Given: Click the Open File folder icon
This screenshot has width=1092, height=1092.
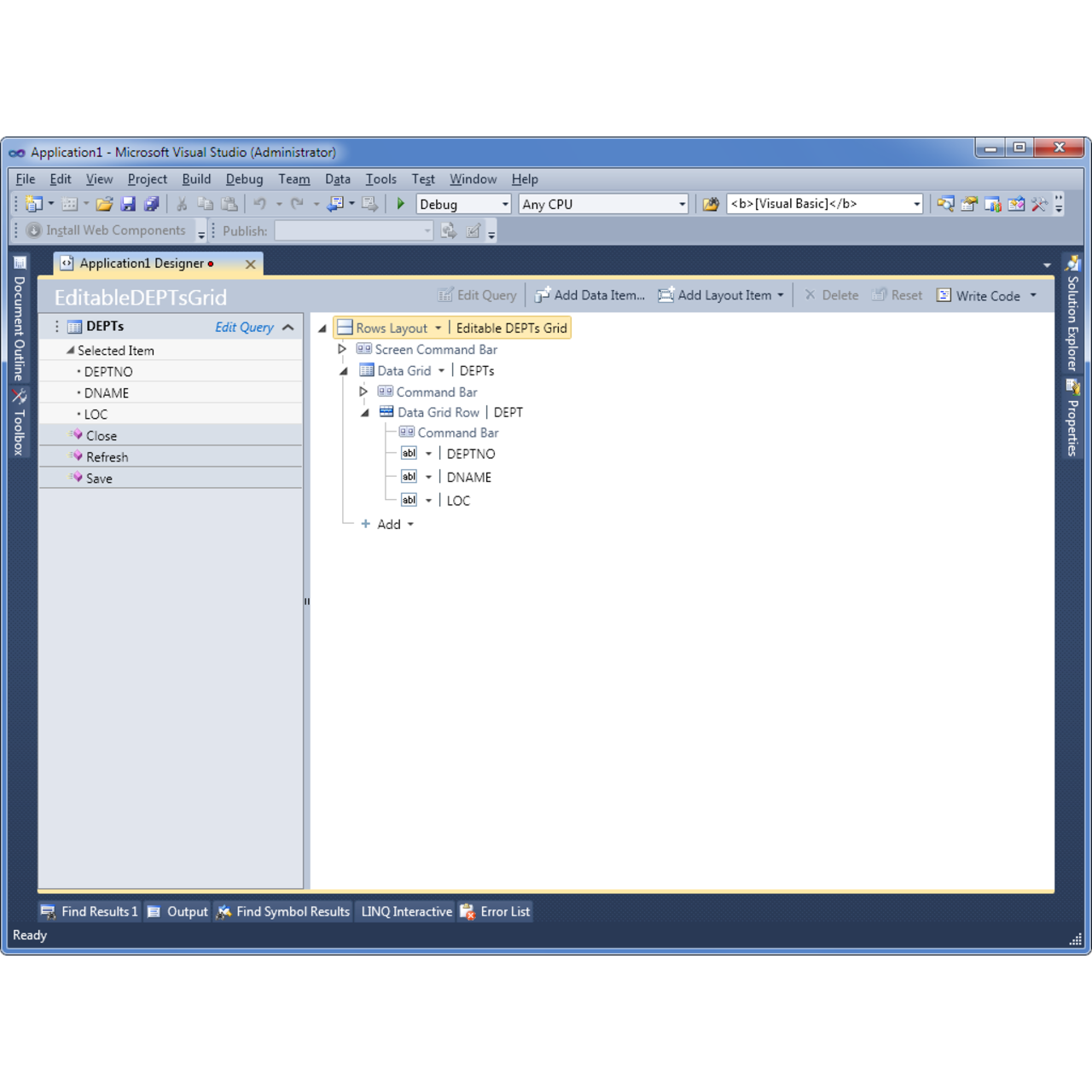Looking at the screenshot, I should (104, 204).
